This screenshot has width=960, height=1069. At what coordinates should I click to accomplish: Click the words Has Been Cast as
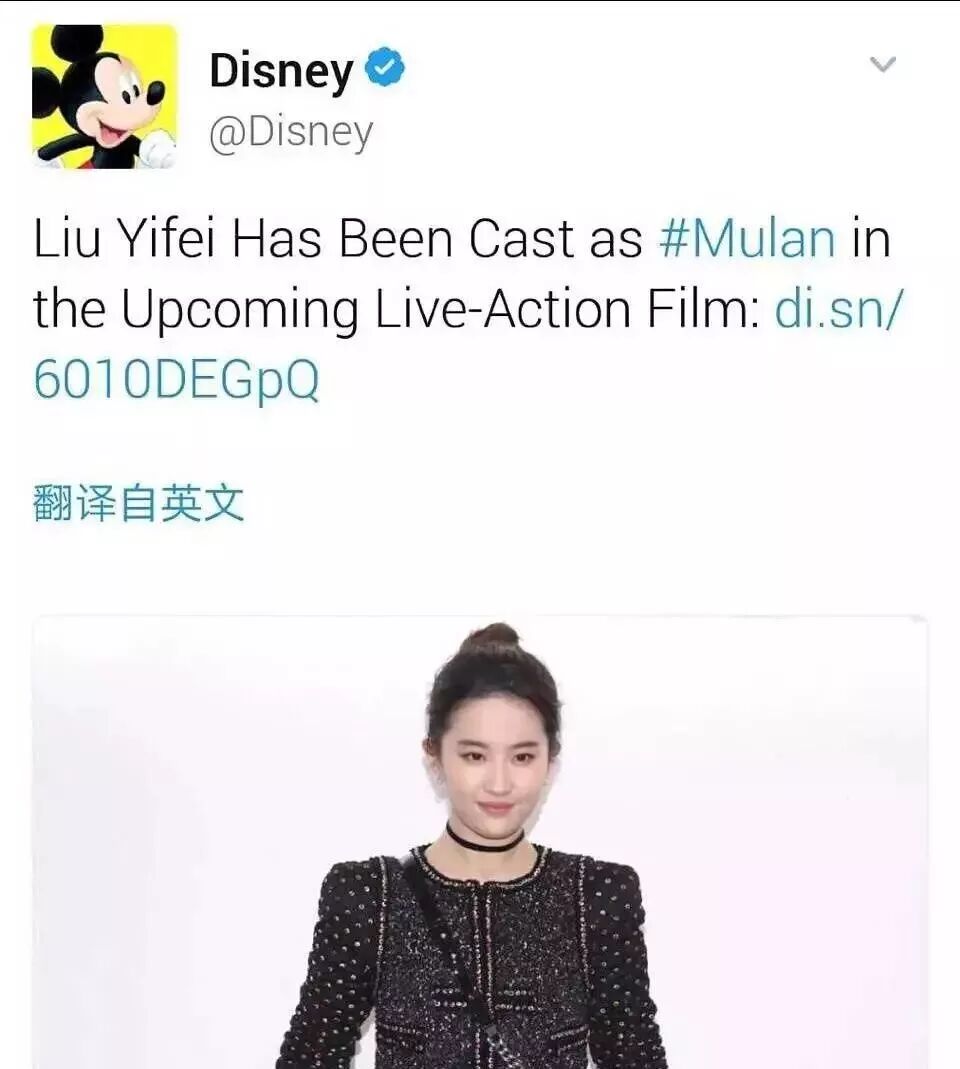click(x=437, y=239)
